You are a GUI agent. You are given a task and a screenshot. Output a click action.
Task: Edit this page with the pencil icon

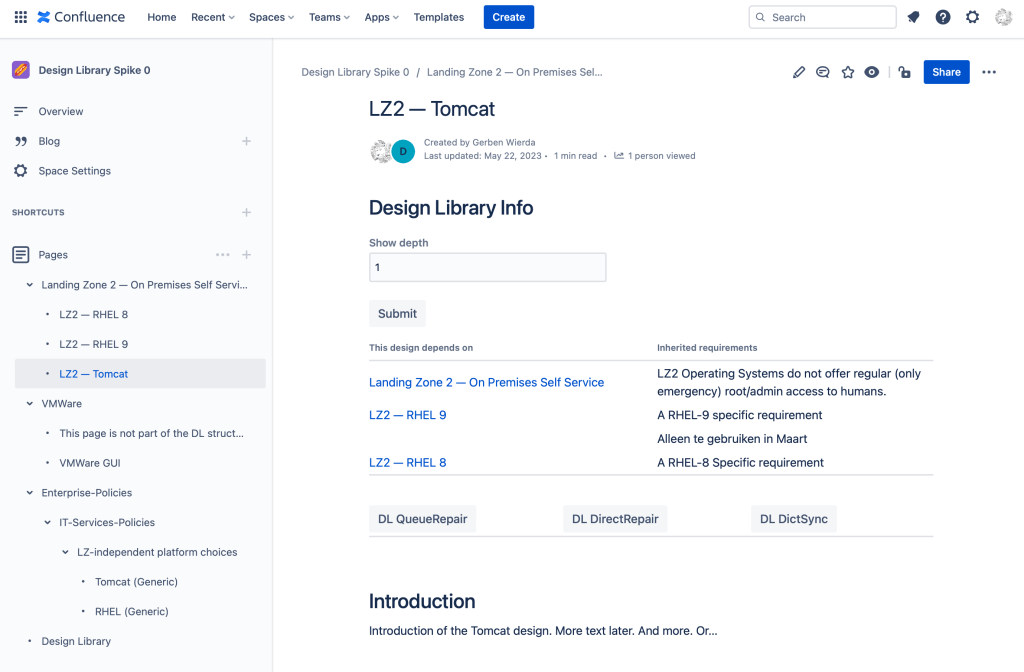799,72
